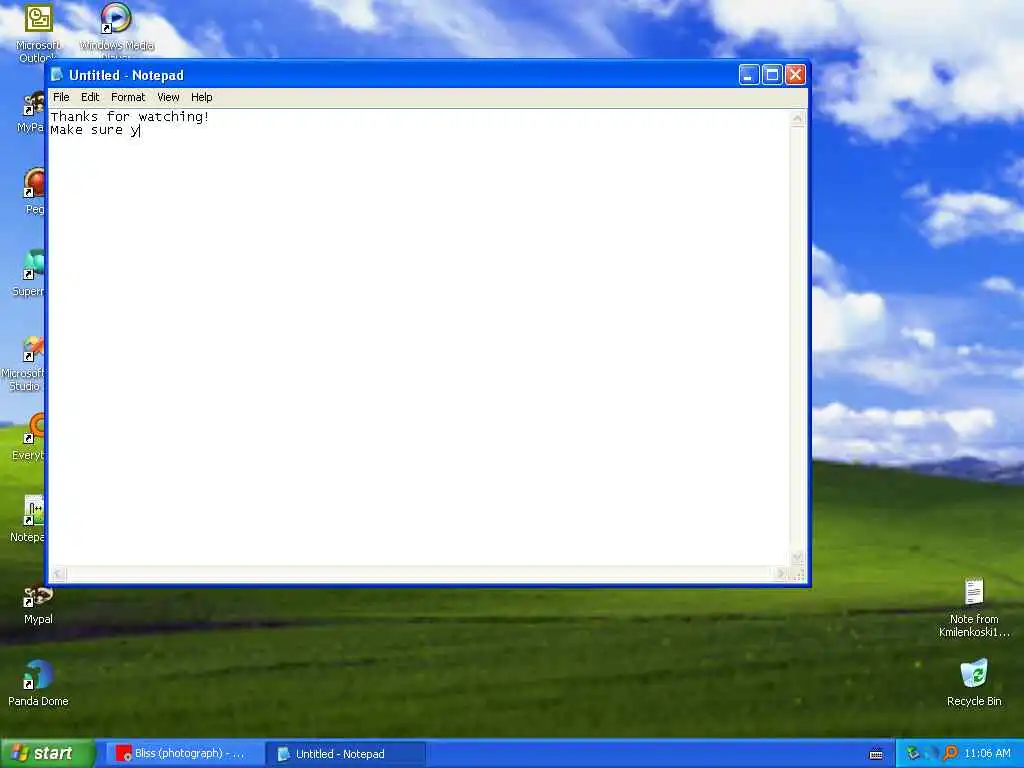Click the Notepad title bar icon
The width and height of the screenshot is (1024, 768).
(x=57, y=74)
